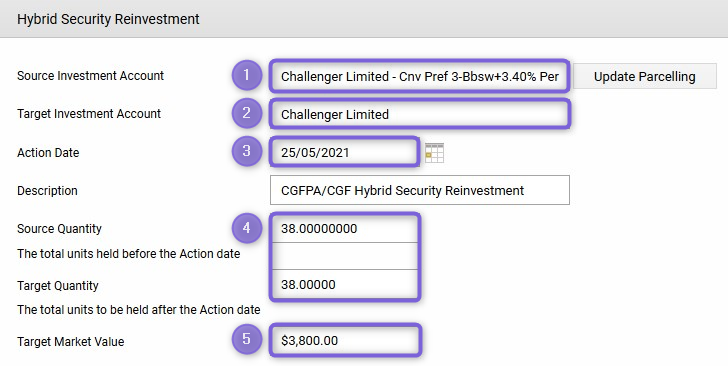Select the Source Investment Account field
Viewport: 728px width, 366px height.
420,76
